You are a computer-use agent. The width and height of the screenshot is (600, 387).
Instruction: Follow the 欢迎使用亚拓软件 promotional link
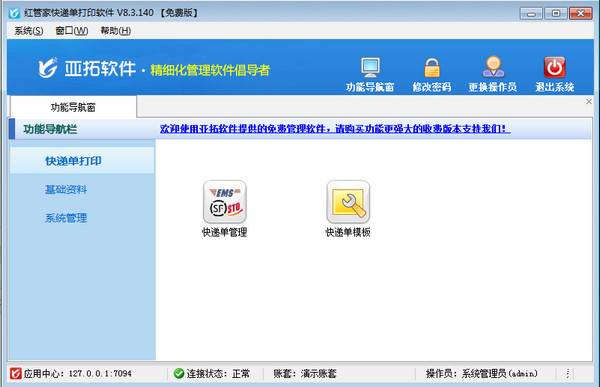pyautogui.click(x=335, y=129)
